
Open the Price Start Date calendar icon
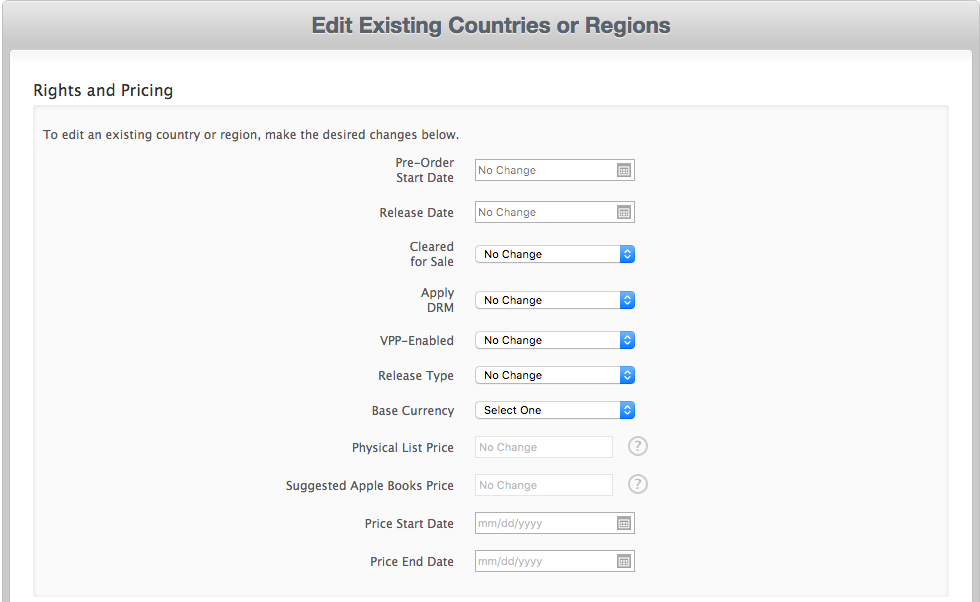pos(625,523)
